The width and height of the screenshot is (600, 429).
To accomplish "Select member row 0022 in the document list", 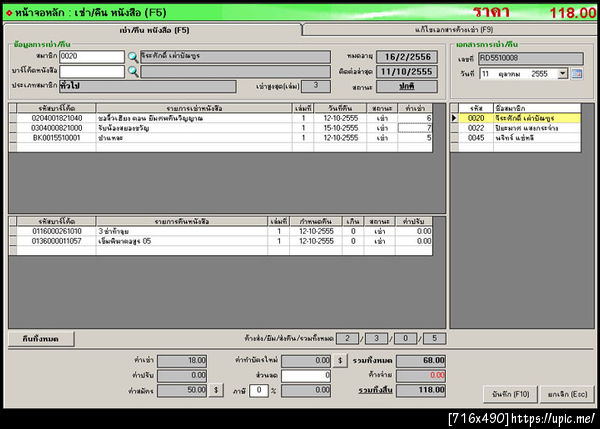I will (x=516, y=128).
